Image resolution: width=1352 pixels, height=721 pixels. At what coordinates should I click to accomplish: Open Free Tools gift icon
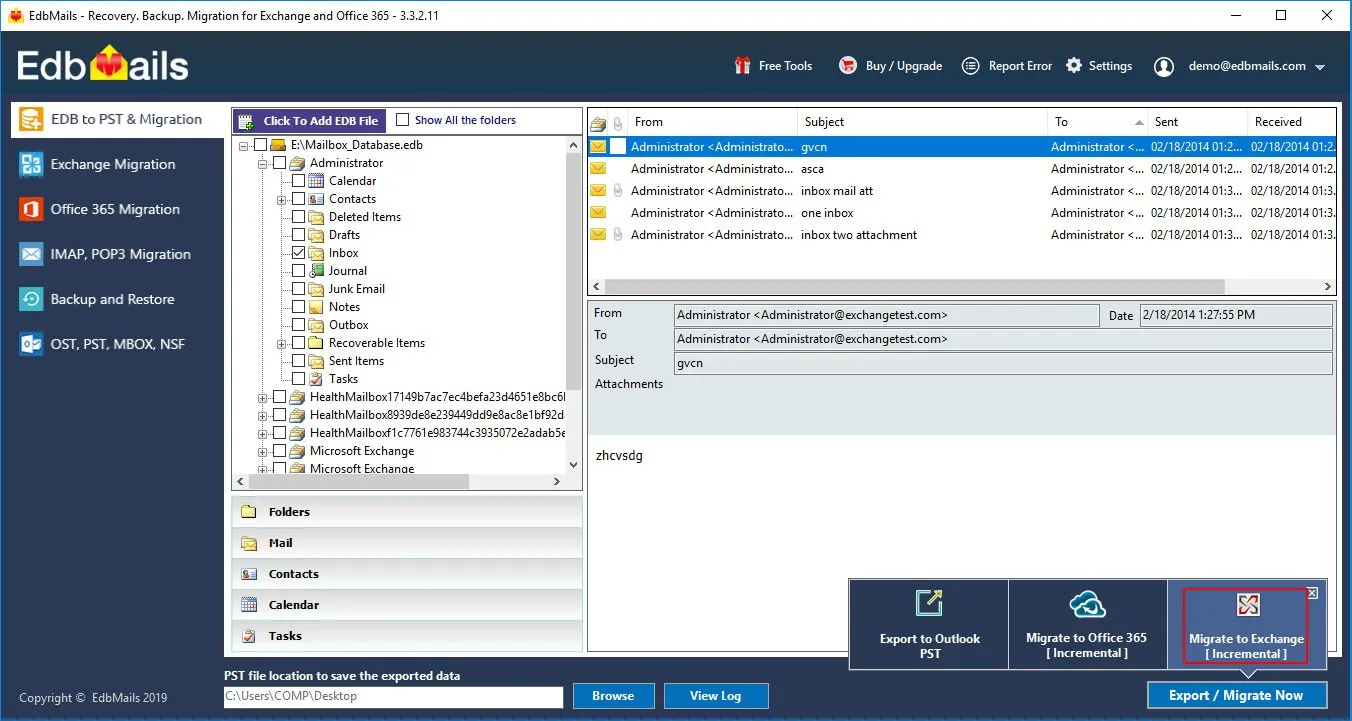[x=742, y=66]
